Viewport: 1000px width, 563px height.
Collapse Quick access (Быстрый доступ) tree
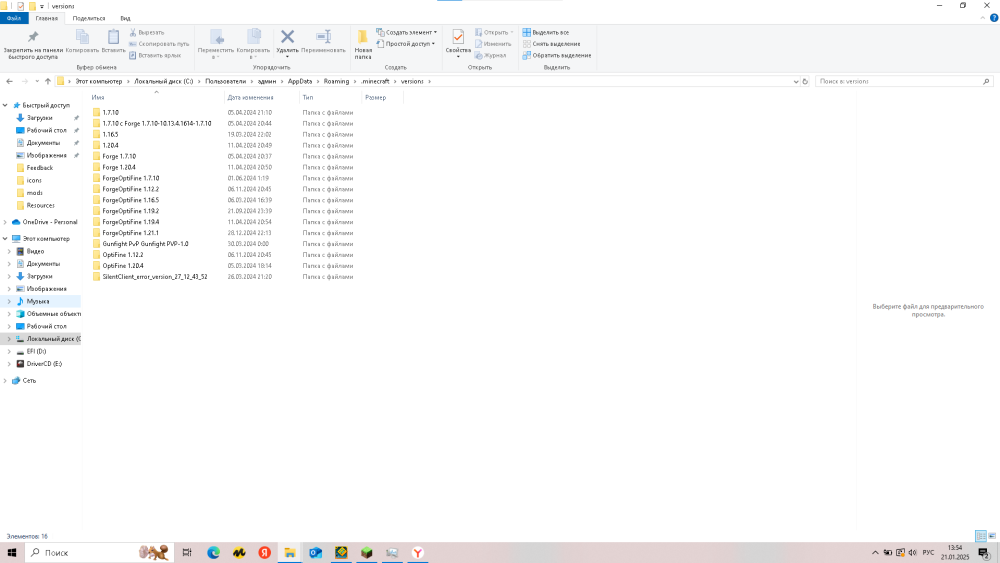(x=5, y=105)
